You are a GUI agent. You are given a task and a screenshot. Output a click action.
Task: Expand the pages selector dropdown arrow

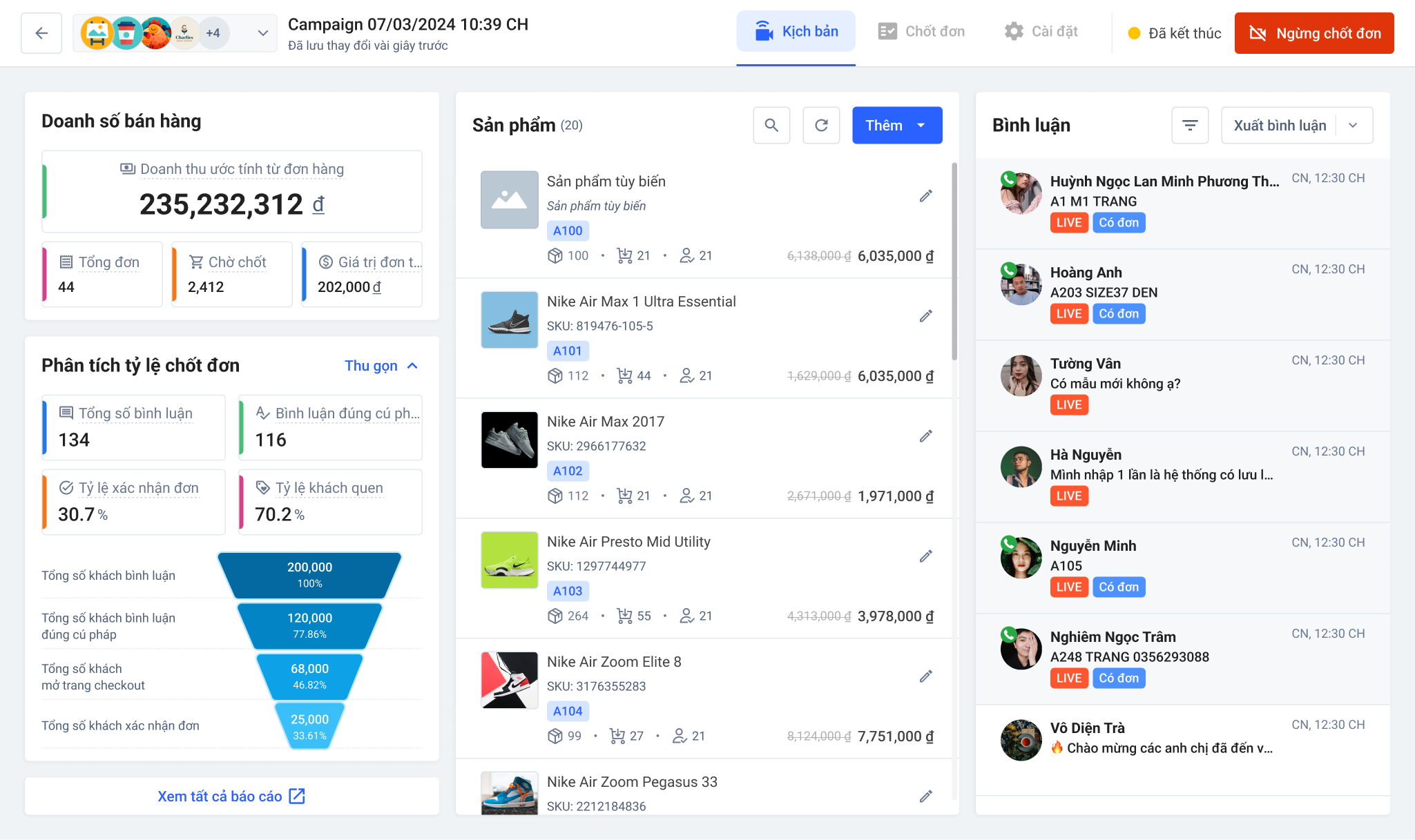262,33
